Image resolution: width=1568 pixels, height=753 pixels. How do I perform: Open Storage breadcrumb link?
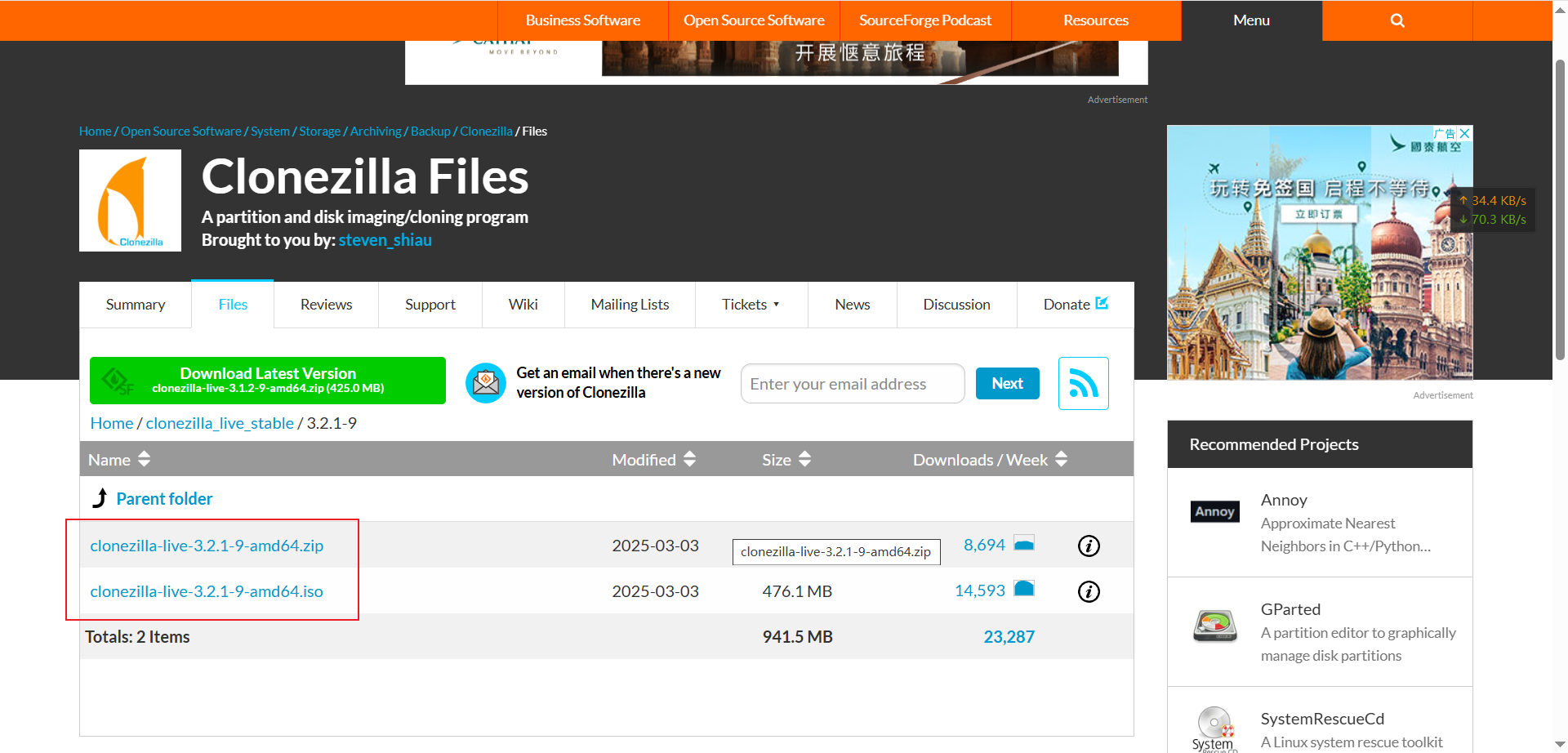coord(319,131)
